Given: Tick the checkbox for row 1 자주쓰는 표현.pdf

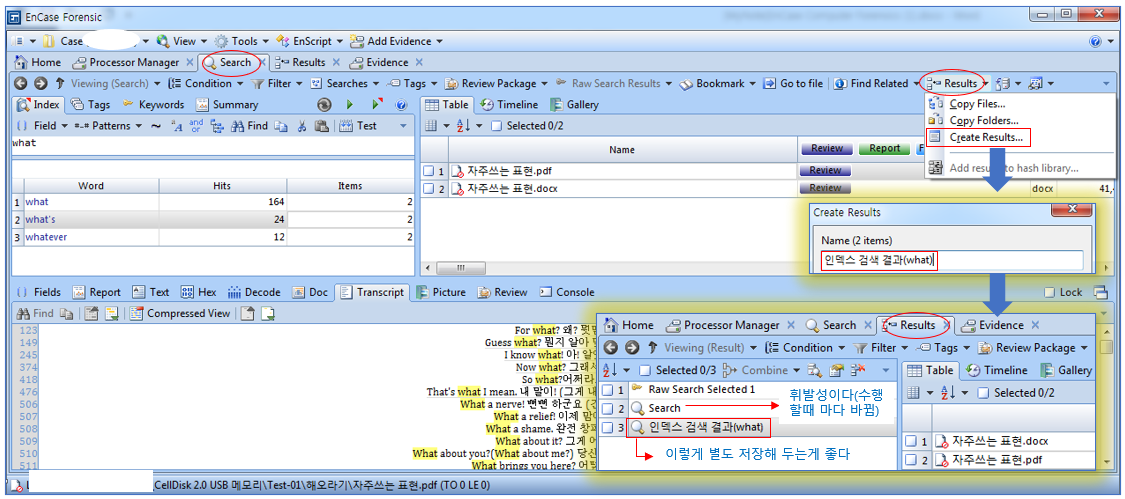Looking at the screenshot, I should click(x=428, y=171).
